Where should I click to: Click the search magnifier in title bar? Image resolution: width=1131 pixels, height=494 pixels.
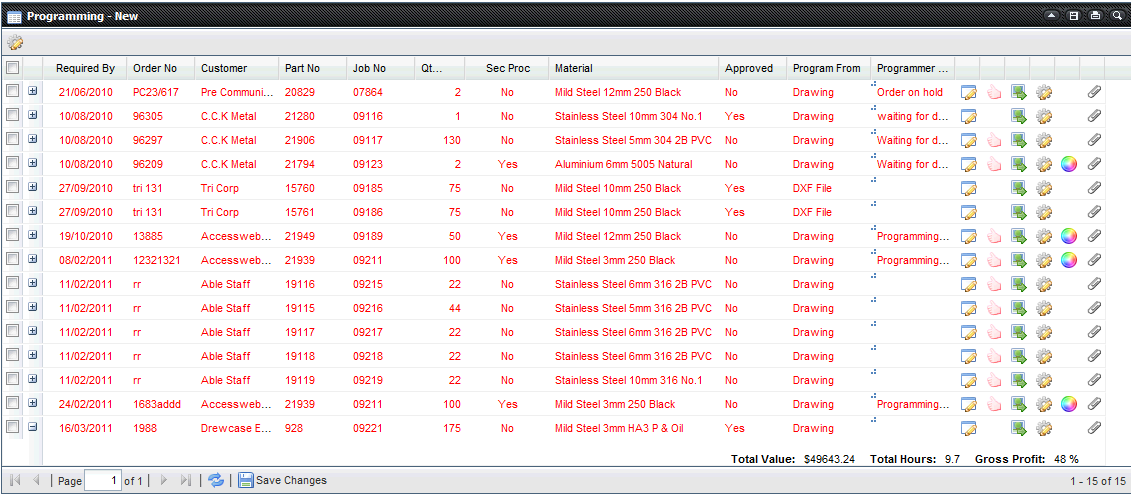tap(1117, 16)
